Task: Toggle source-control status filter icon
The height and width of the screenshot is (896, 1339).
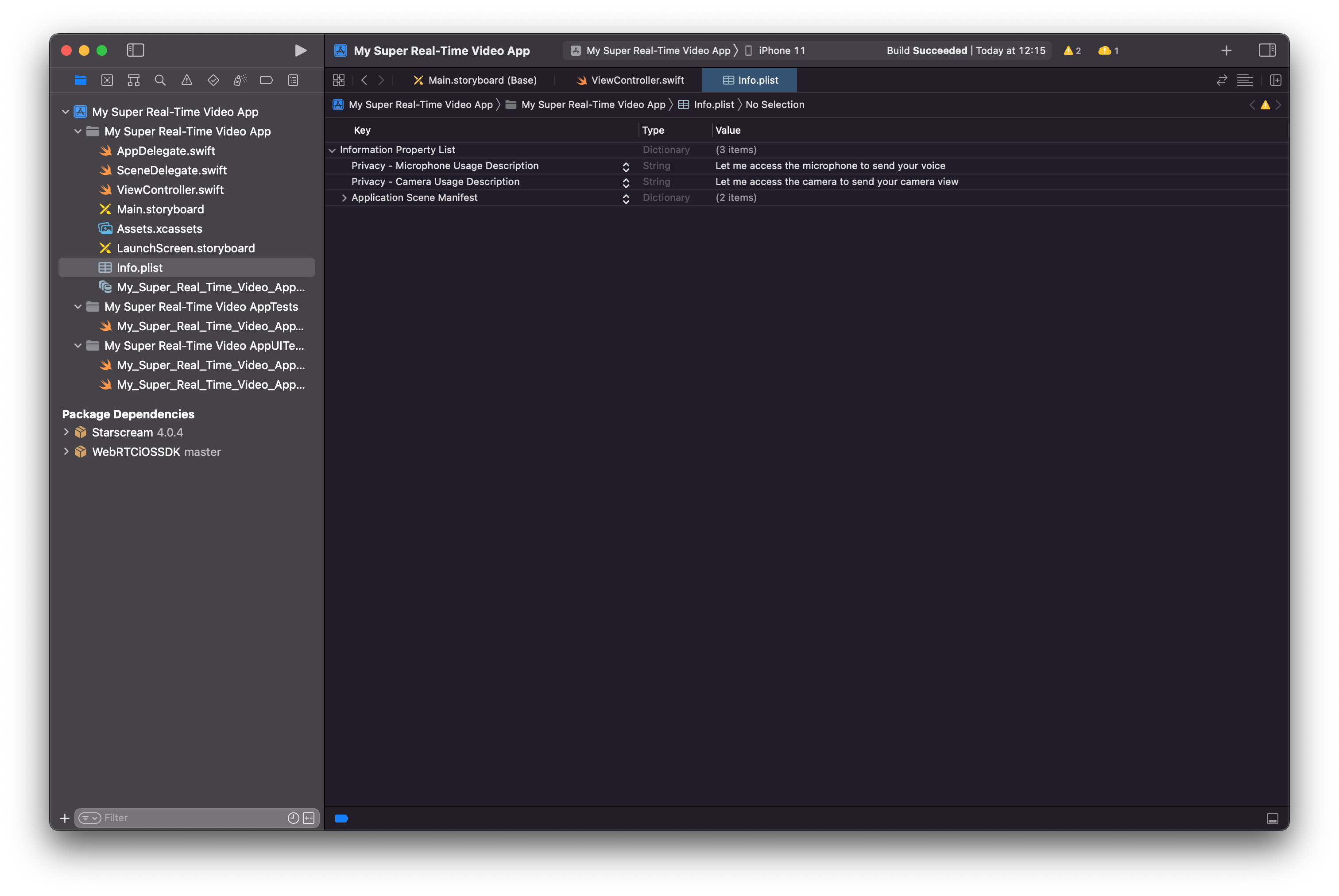Action: click(x=309, y=818)
